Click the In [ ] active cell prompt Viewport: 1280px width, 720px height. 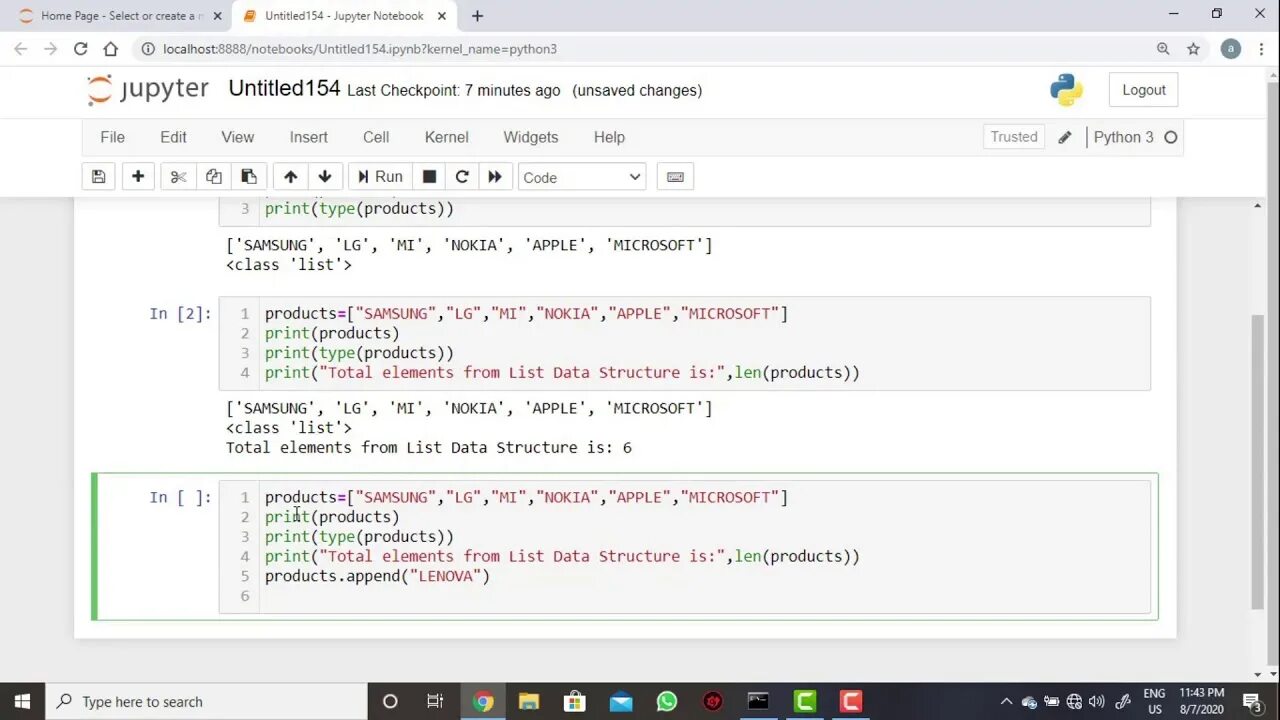[180, 497]
